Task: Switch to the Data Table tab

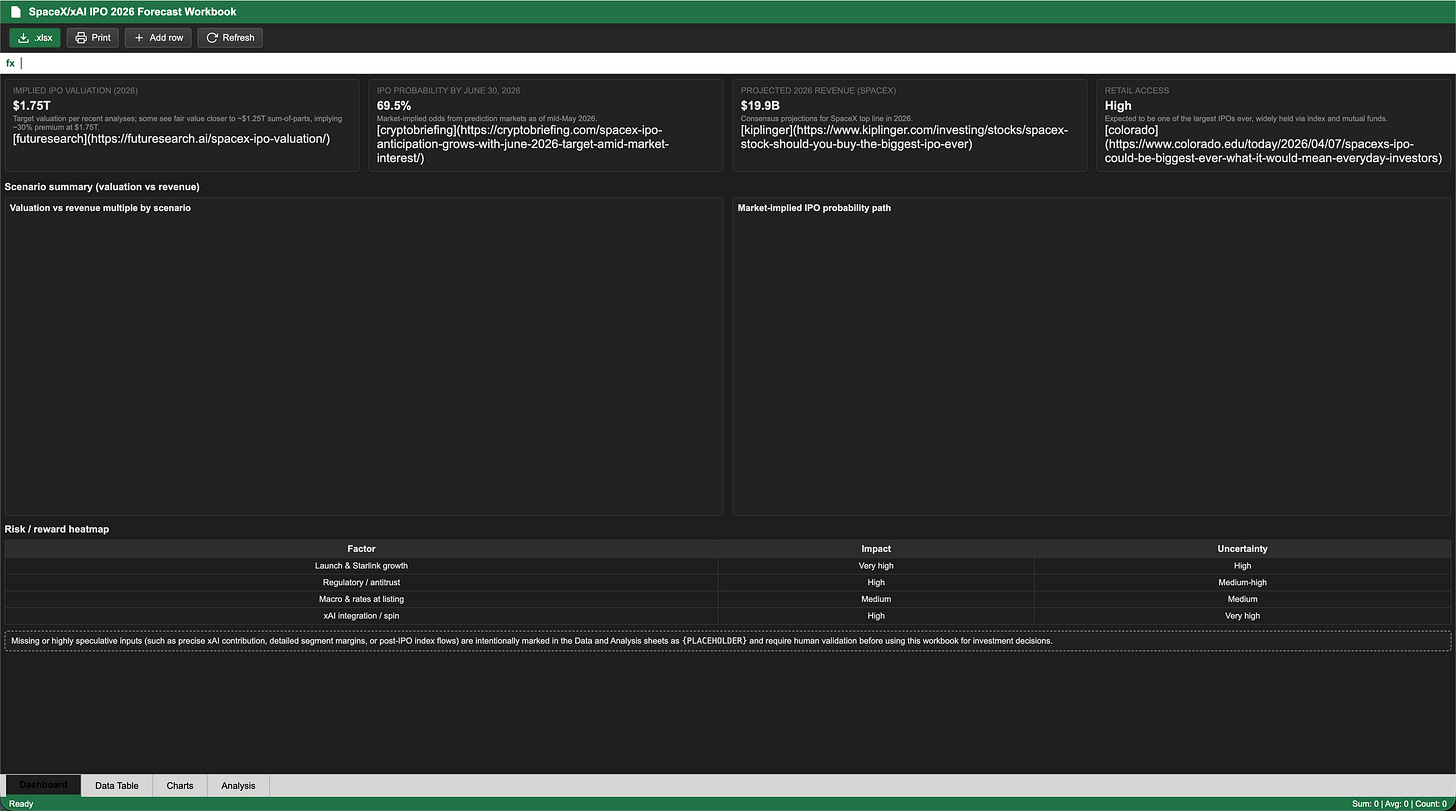Action: click(x=117, y=785)
